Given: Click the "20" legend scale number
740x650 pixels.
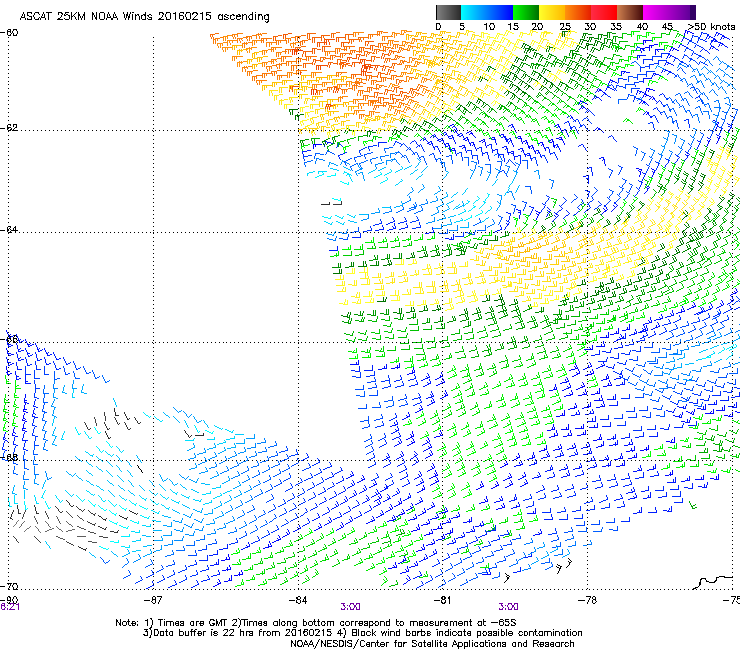Looking at the screenshot, I should click(x=538, y=26).
